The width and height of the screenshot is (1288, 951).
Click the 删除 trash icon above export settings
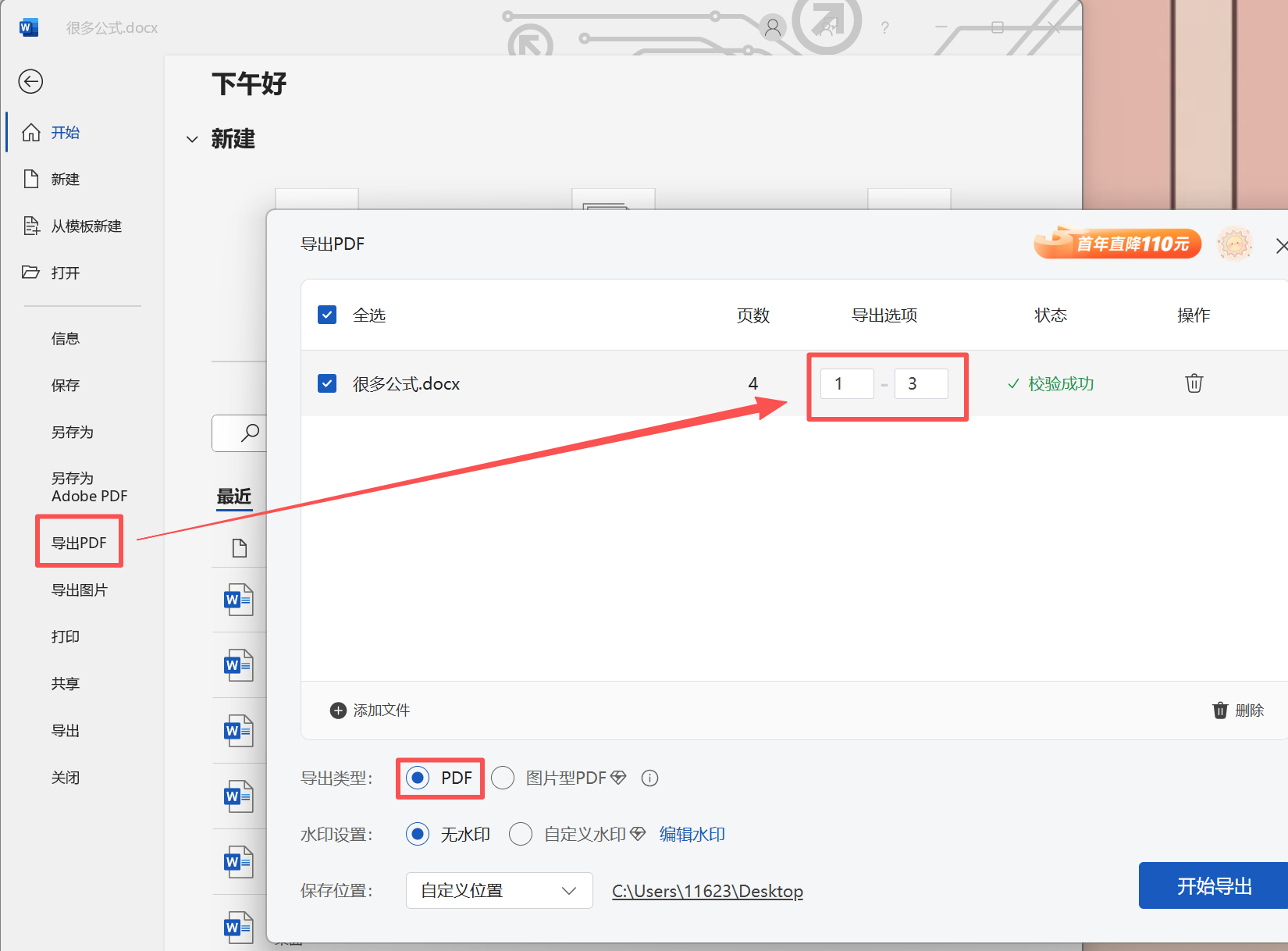point(1220,711)
